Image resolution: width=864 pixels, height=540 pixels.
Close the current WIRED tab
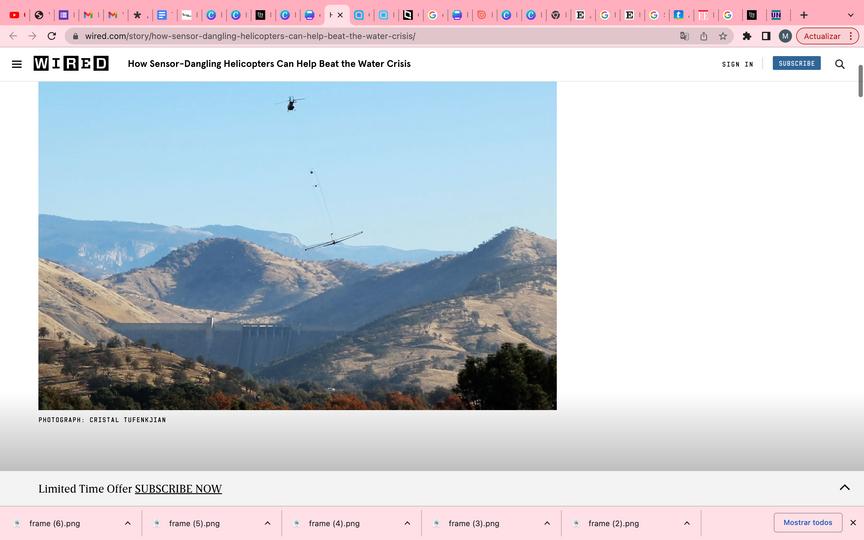pyautogui.click(x=340, y=15)
